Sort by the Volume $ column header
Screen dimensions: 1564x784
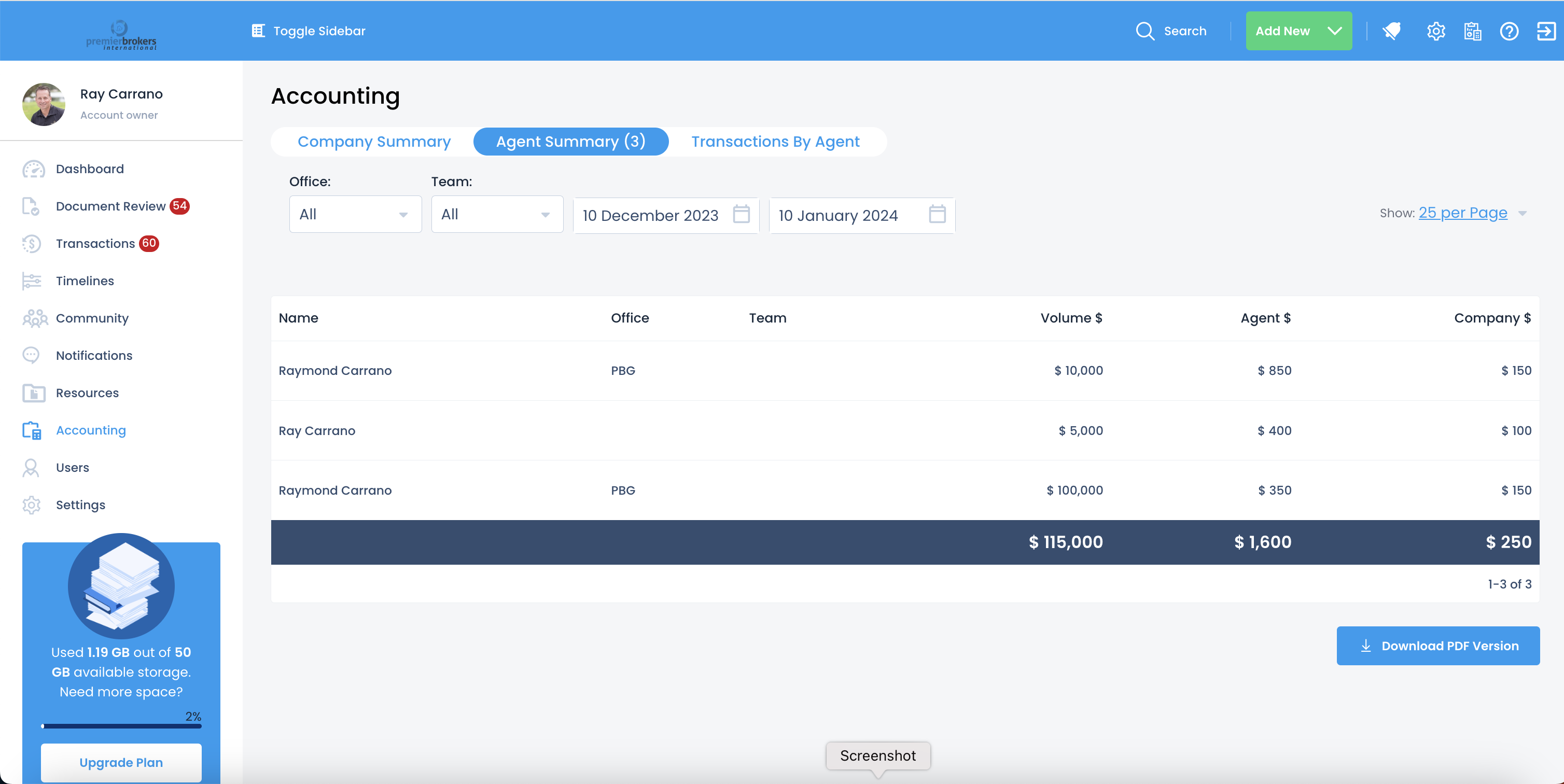click(1071, 318)
